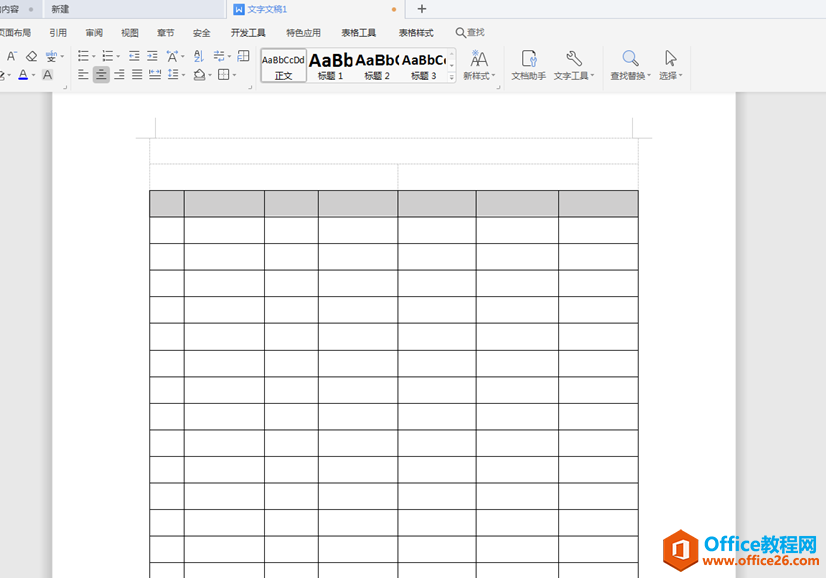Switch to the 表格工具 ribbon tab
Image resolution: width=826 pixels, height=578 pixels.
click(x=358, y=33)
